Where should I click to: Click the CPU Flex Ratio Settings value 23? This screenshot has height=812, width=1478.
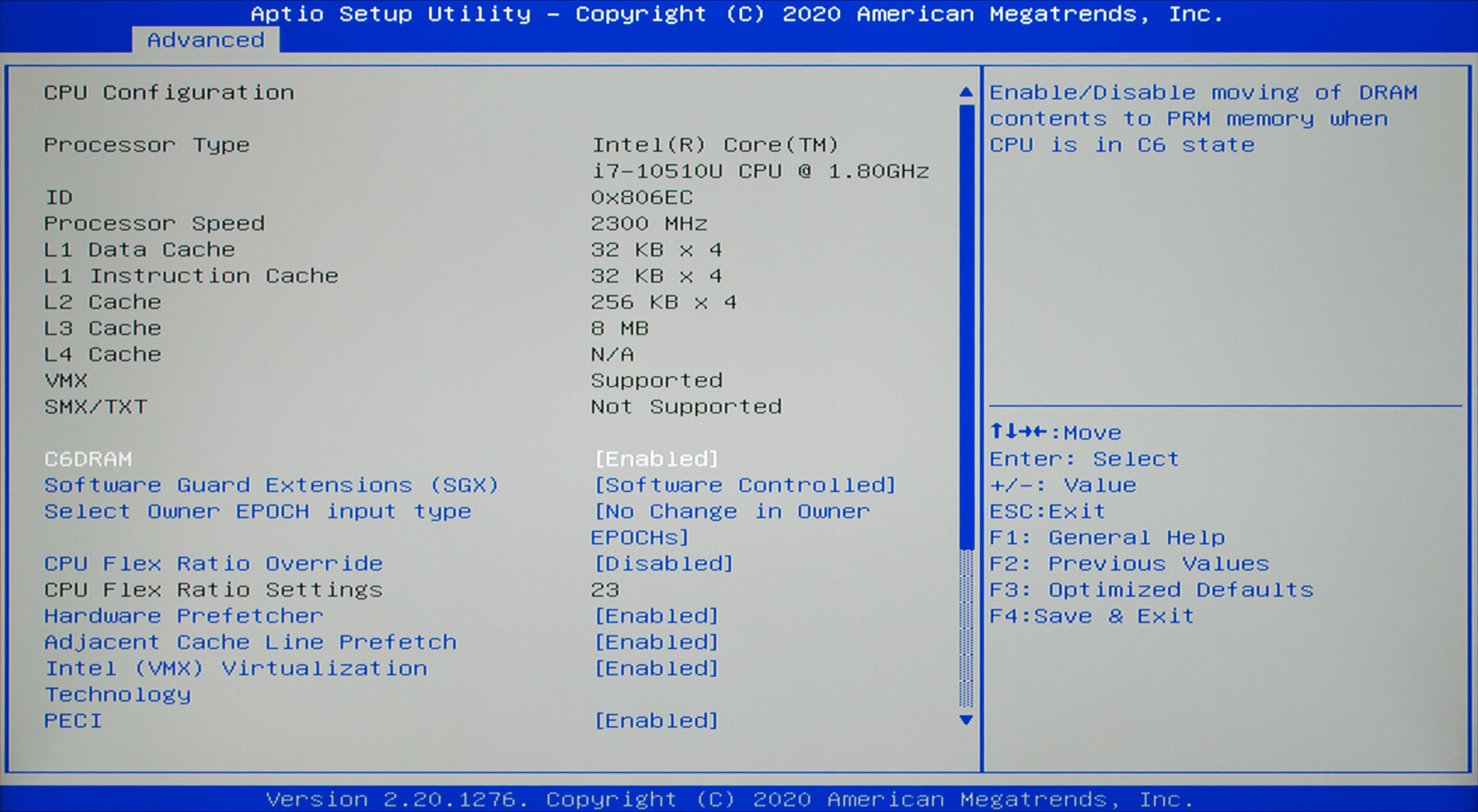[x=605, y=590]
